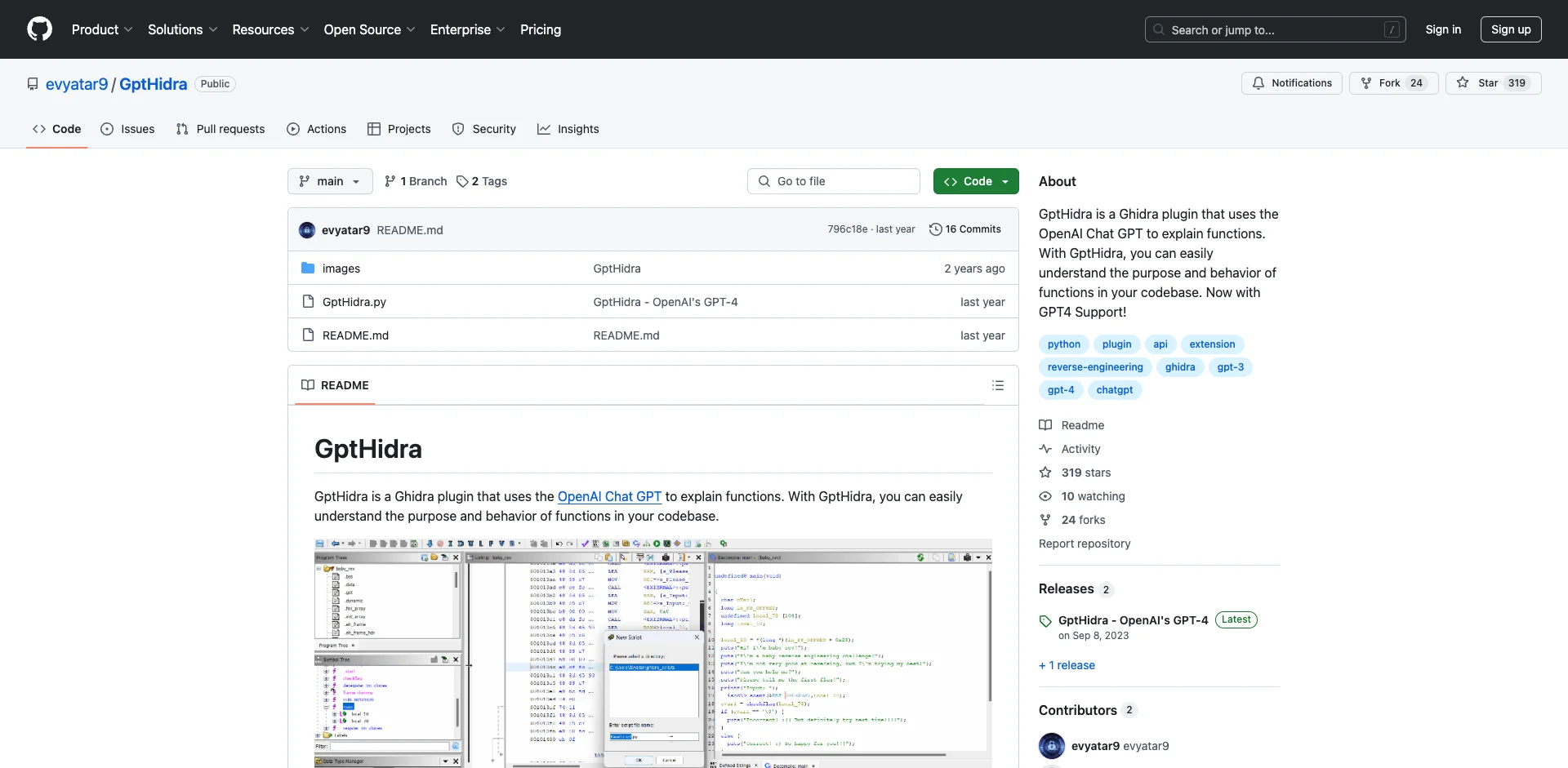Open the main branch selector dropdown
Screen dimensions: 1568x768
330,181
